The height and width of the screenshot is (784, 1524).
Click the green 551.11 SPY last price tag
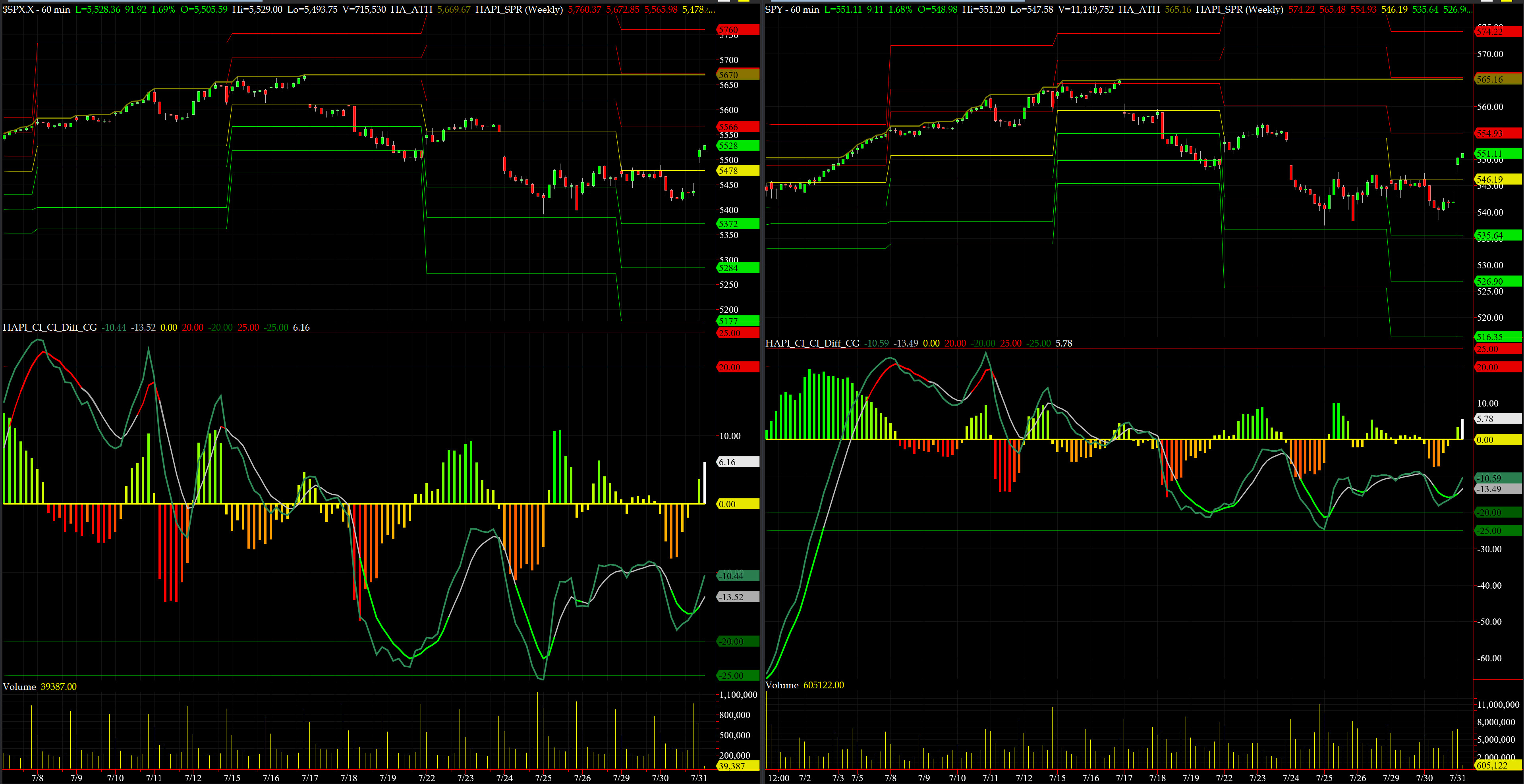[x=1497, y=153]
